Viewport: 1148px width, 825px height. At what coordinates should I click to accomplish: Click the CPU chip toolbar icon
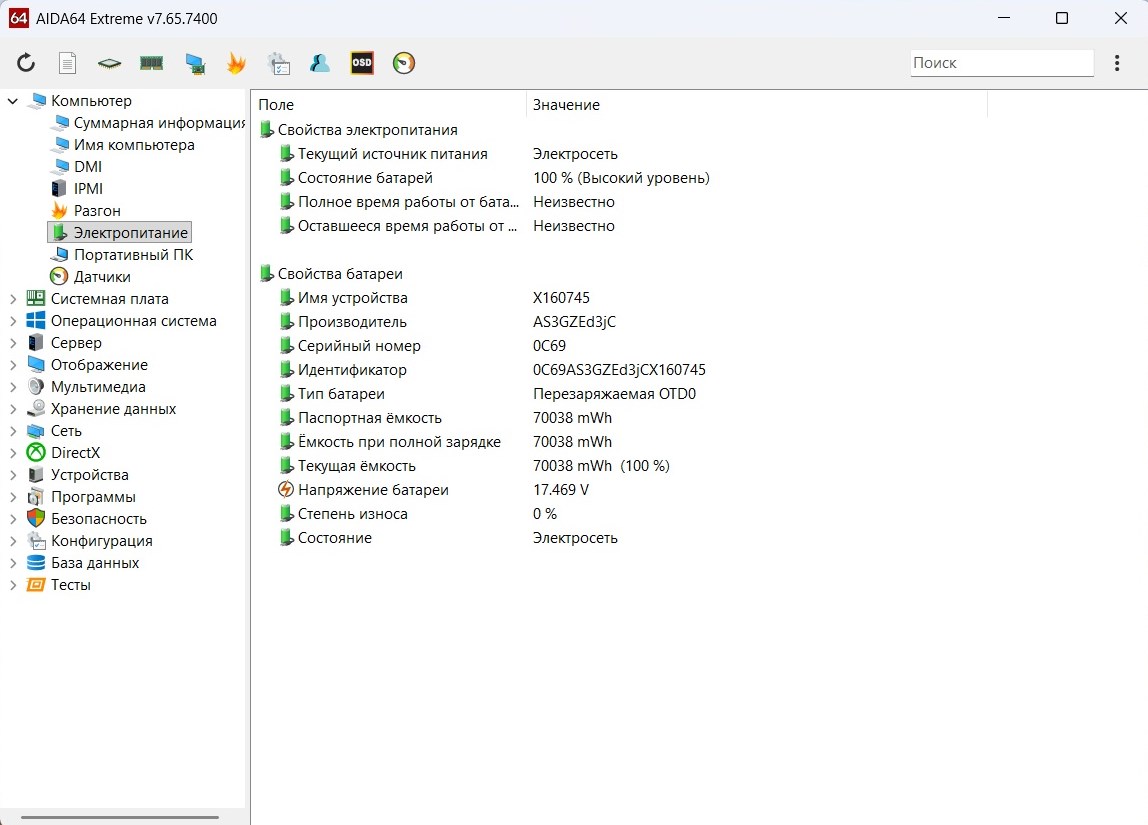109,63
